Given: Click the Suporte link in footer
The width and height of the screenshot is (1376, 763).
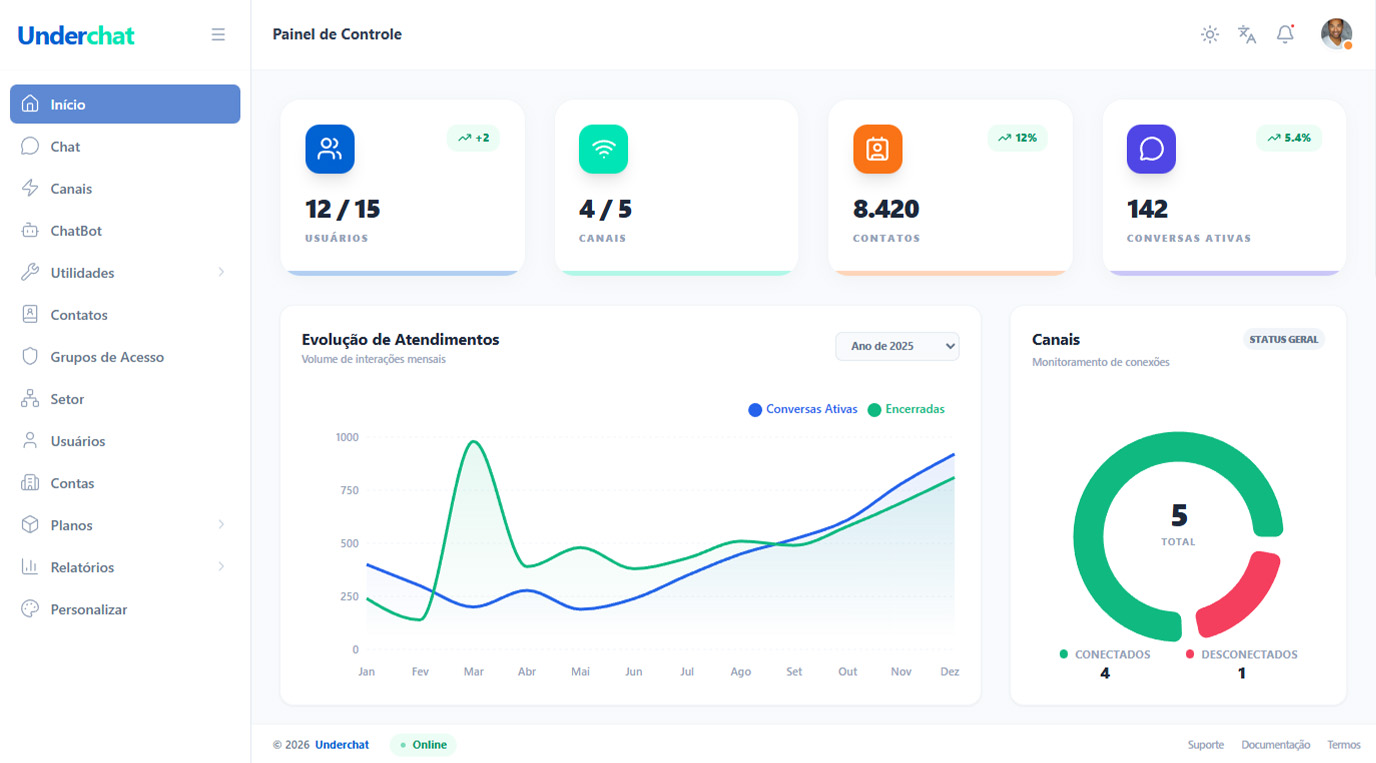Looking at the screenshot, I should click(1205, 745).
